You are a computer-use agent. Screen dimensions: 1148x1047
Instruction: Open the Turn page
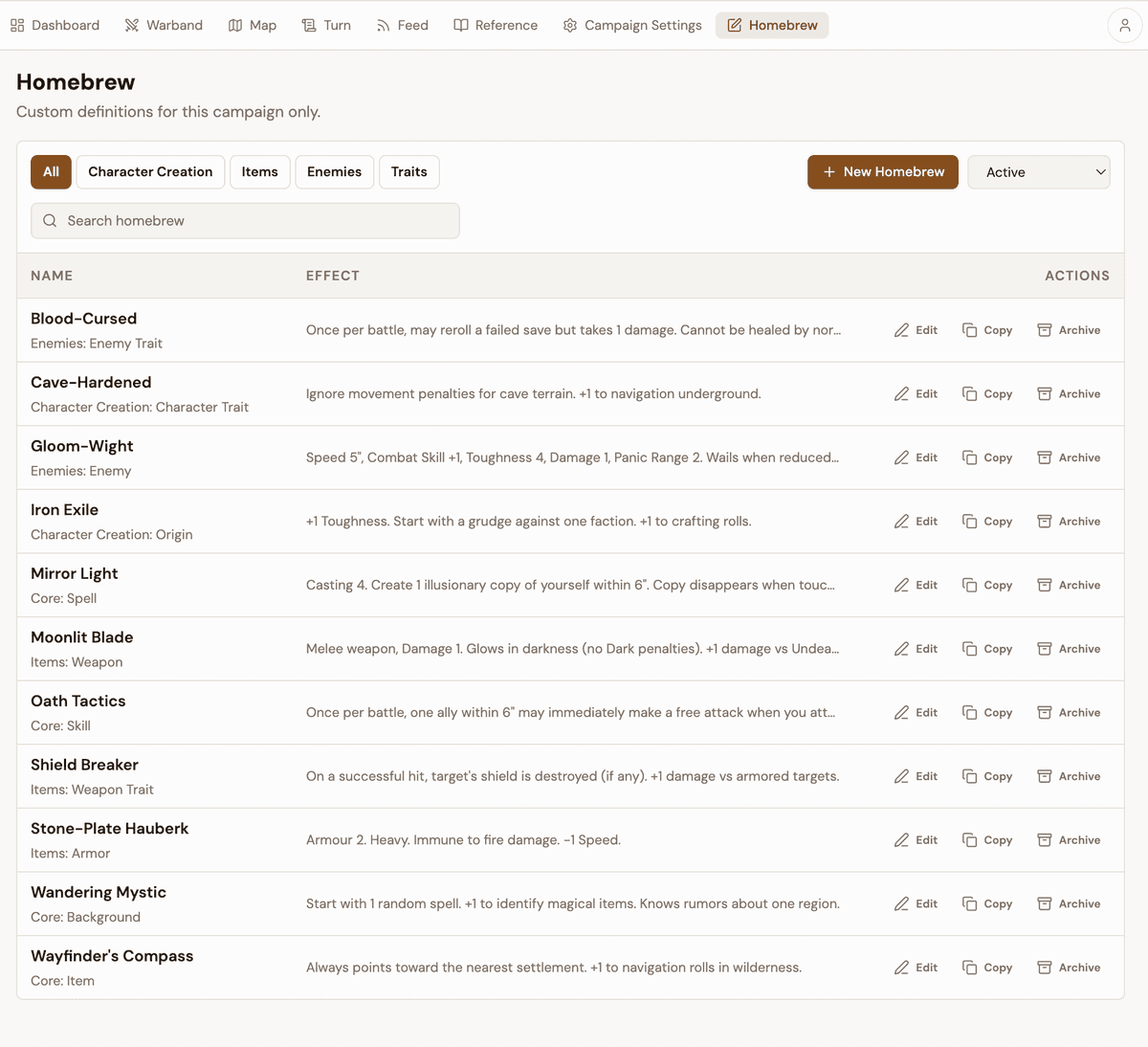coord(326,25)
